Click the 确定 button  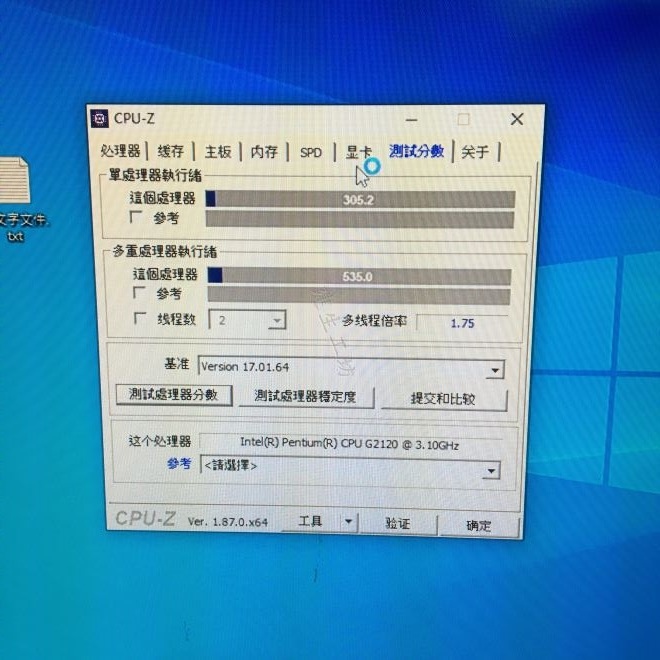tap(479, 526)
